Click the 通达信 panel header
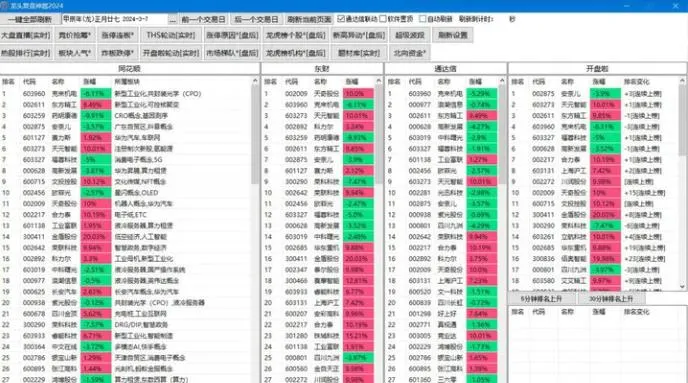 pyautogui.click(x=445, y=69)
